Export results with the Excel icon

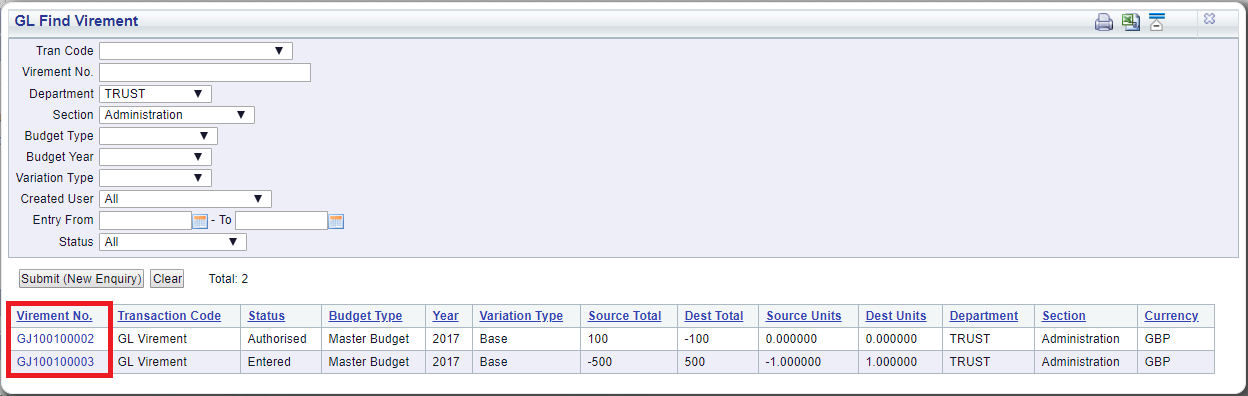coord(1131,22)
